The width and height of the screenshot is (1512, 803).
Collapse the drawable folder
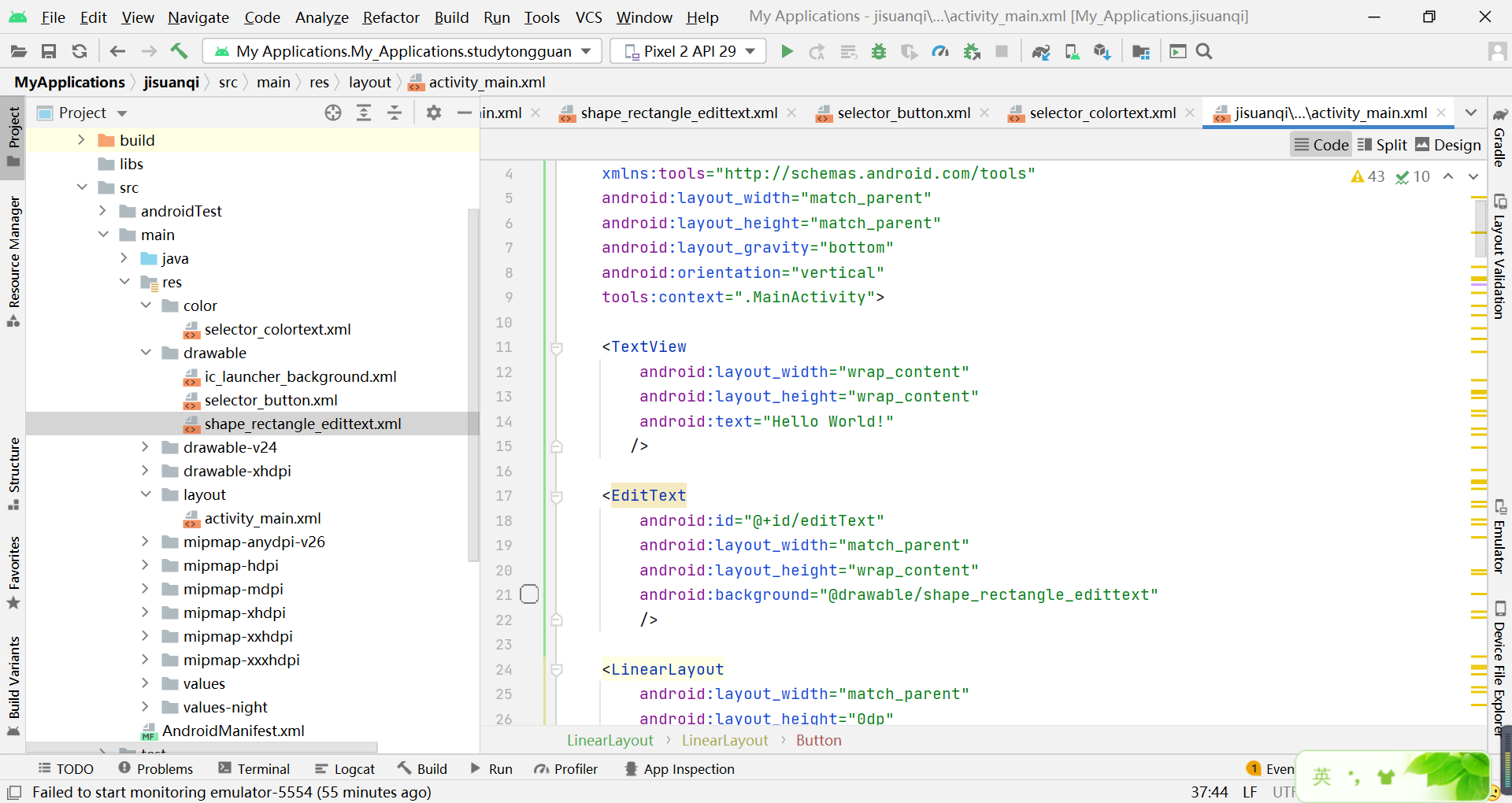(x=146, y=353)
